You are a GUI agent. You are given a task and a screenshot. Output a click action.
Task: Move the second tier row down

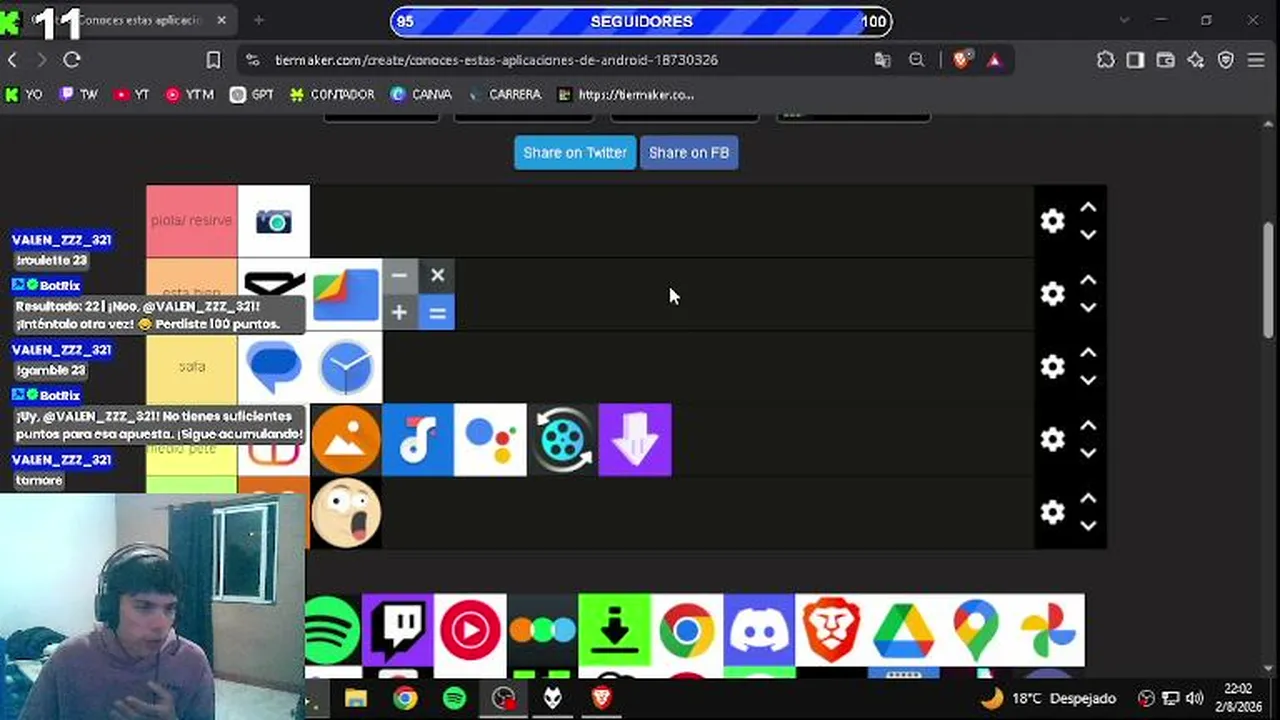(x=1088, y=308)
